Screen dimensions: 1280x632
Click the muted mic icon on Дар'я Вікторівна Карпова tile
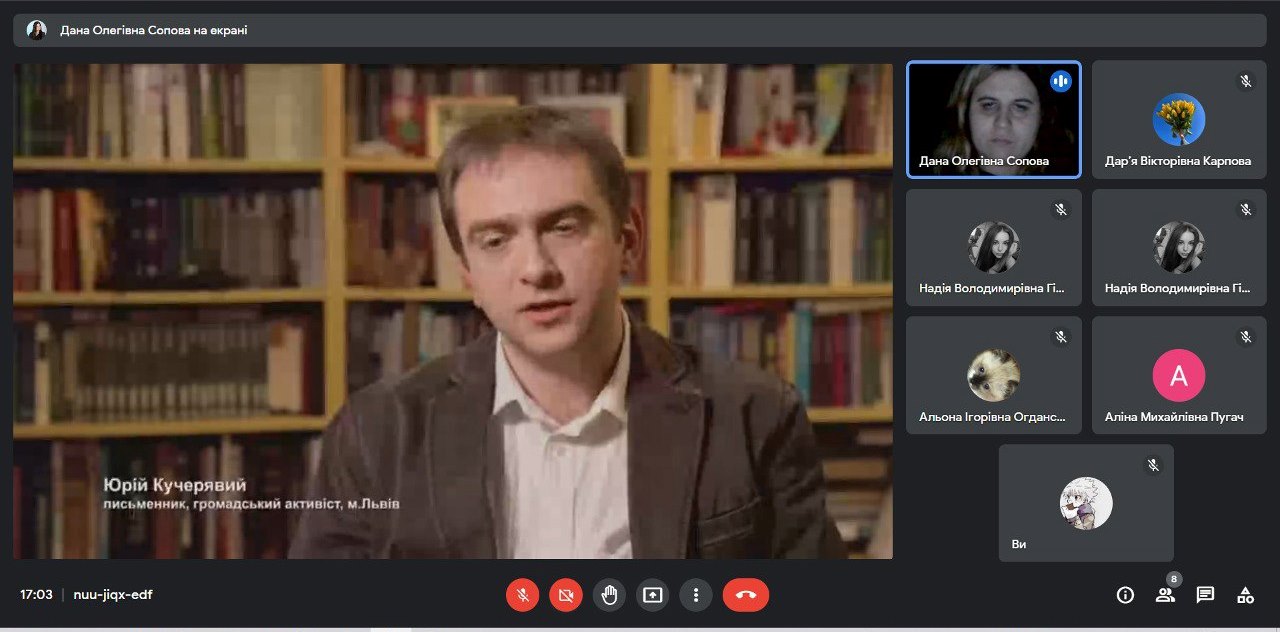[1246, 82]
